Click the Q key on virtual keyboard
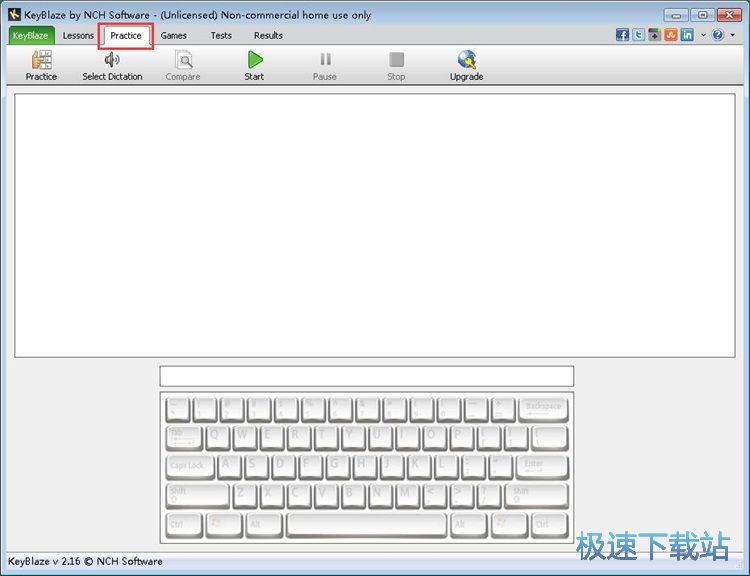Image resolution: width=750 pixels, height=576 pixels. [218, 437]
